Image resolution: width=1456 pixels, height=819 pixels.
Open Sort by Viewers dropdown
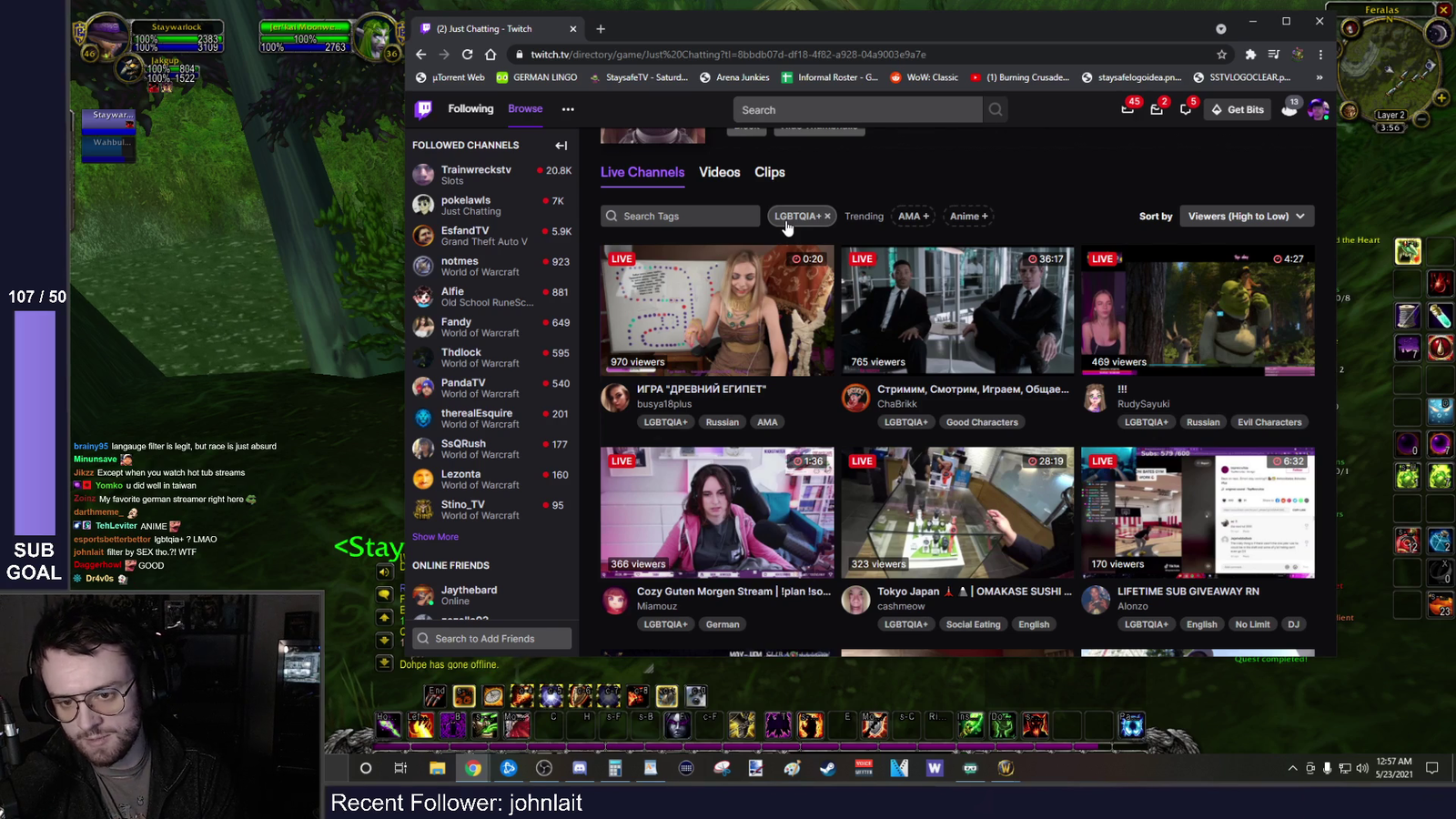1247,217
